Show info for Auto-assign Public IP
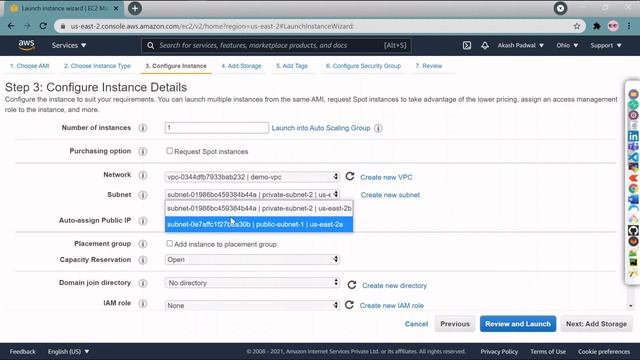 (x=142, y=221)
